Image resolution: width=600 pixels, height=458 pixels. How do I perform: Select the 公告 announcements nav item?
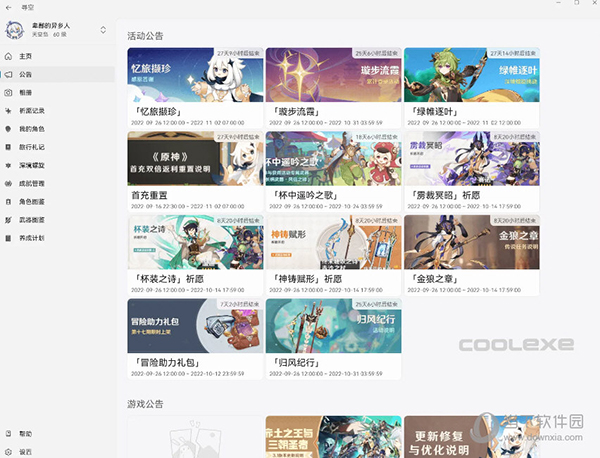click(57, 74)
